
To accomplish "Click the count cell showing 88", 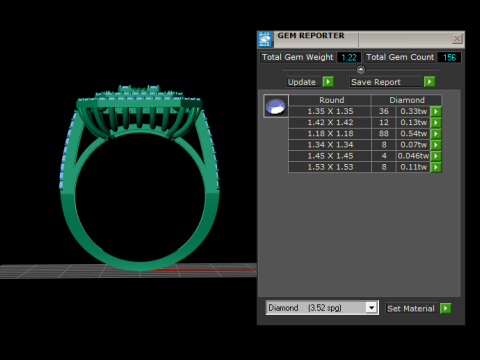I will coord(384,134).
